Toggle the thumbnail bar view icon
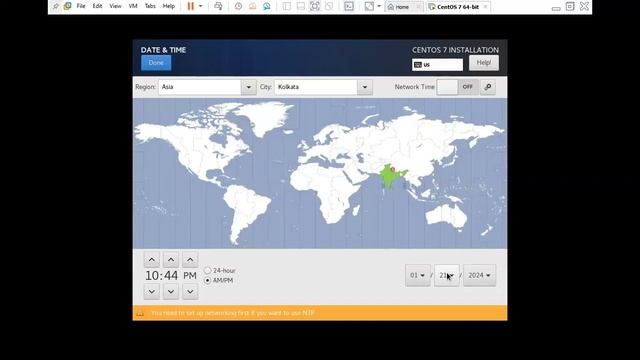640x360 pixels. pyautogui.click(x=301, y=6)
